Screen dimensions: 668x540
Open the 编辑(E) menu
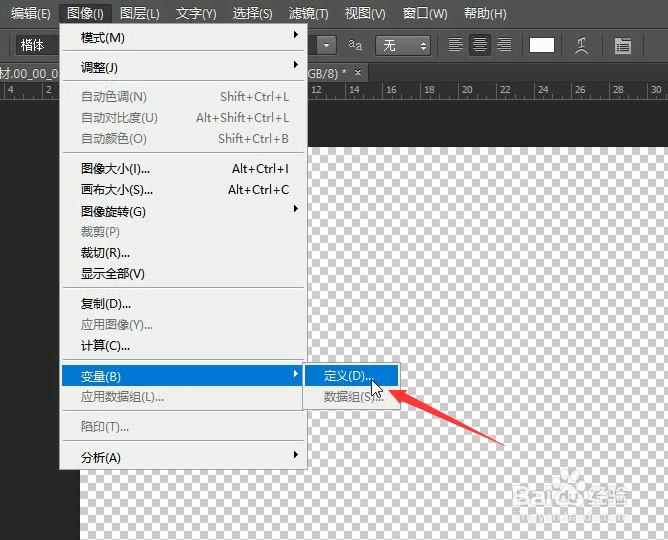(x=31, y=14)
